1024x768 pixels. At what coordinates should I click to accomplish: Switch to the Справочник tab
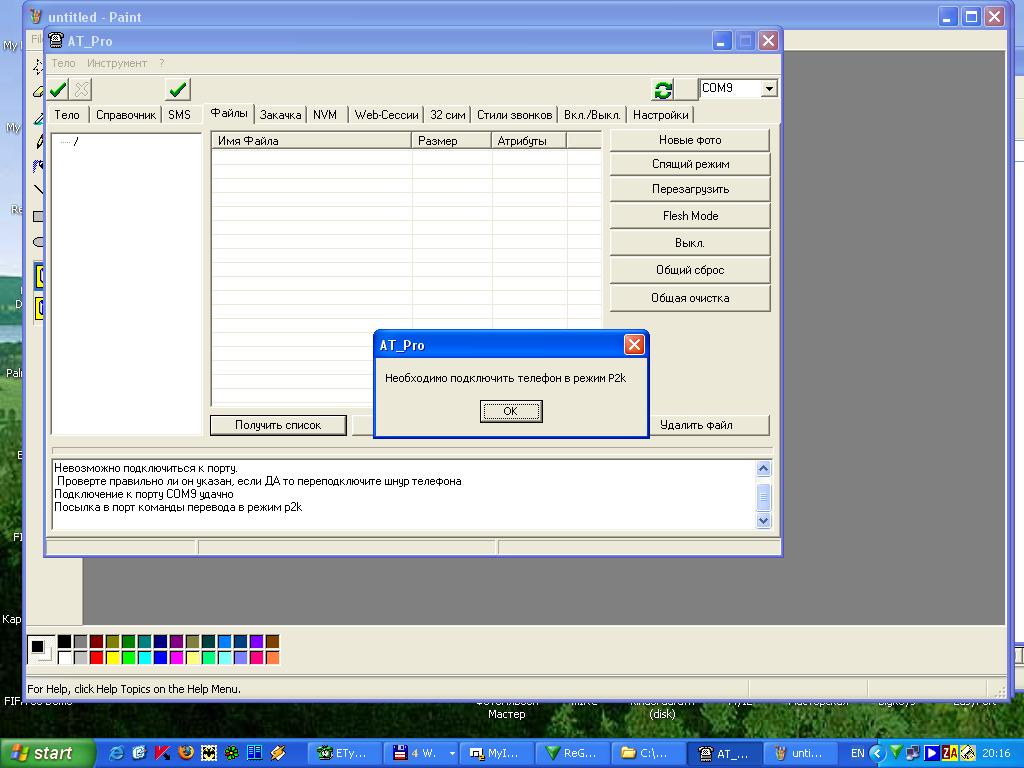click(126, 115)
